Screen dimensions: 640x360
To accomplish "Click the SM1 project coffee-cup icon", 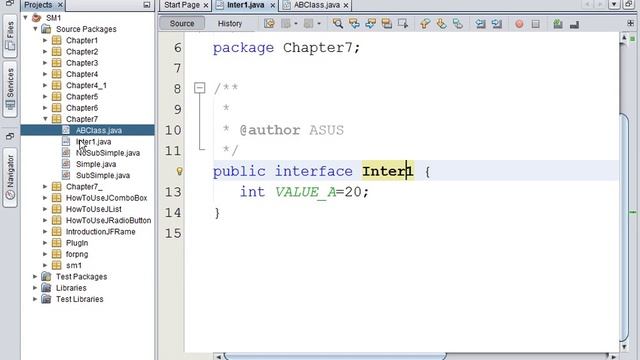I will point(37,18).
